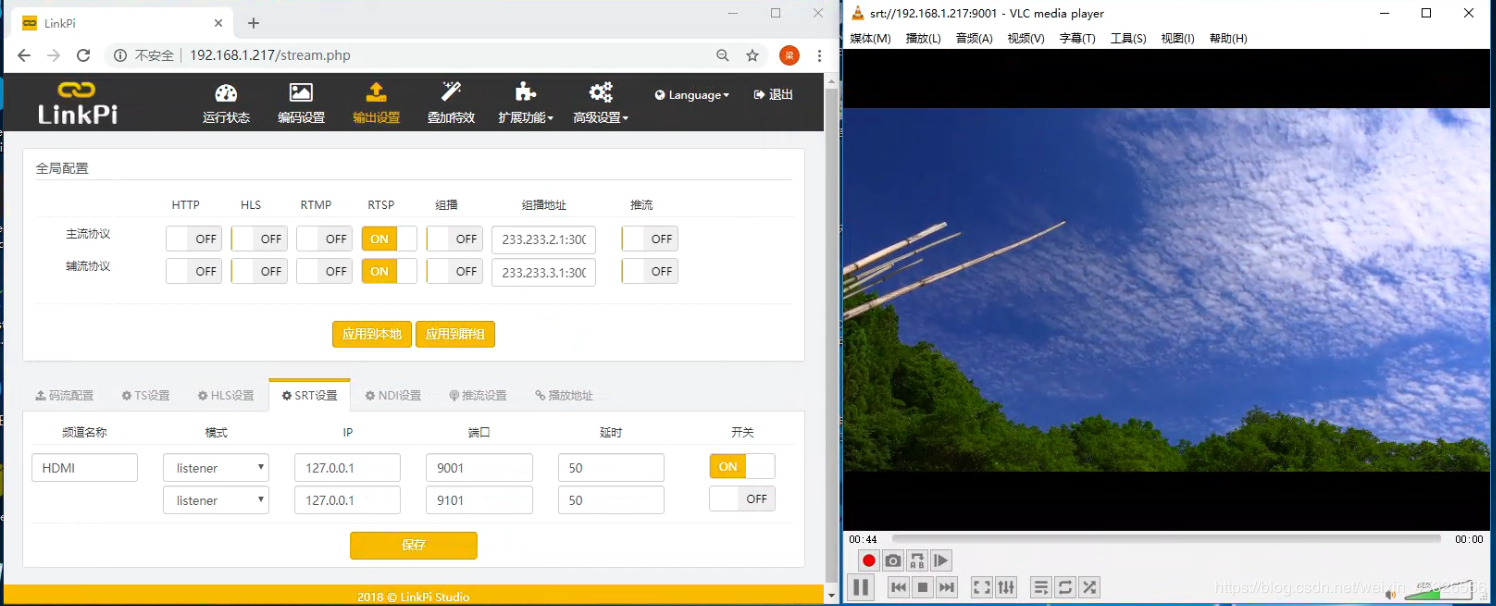Open 编码设置 page in LinkPi navbar
Screen dimensions: 1496x606
click(301, 104)
